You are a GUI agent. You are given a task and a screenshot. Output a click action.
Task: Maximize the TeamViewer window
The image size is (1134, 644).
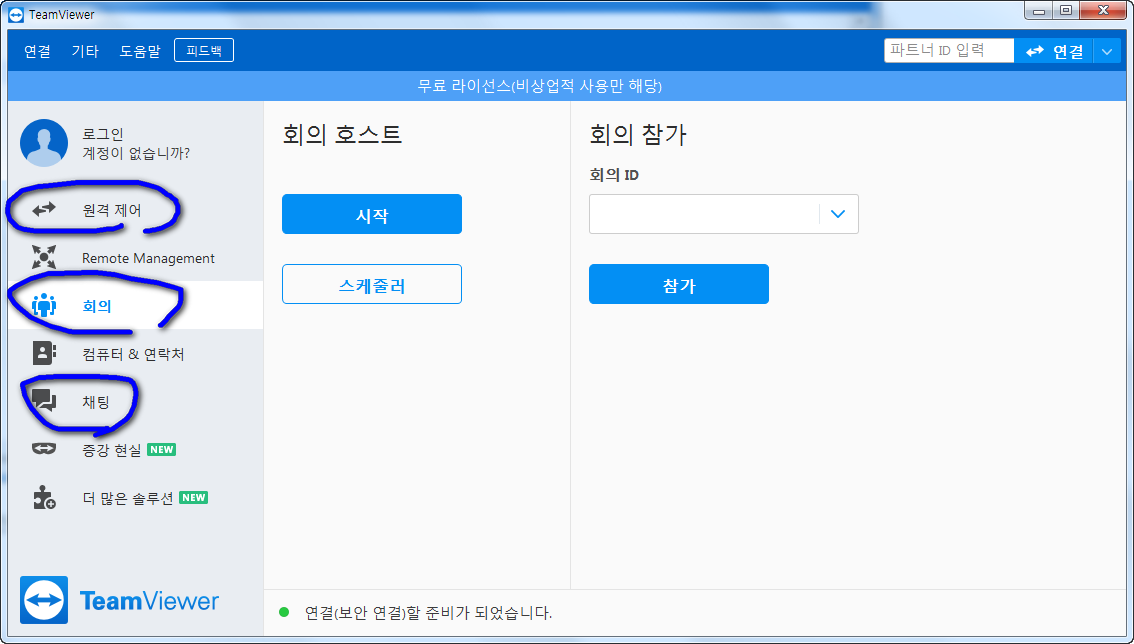coord(1066,10)
